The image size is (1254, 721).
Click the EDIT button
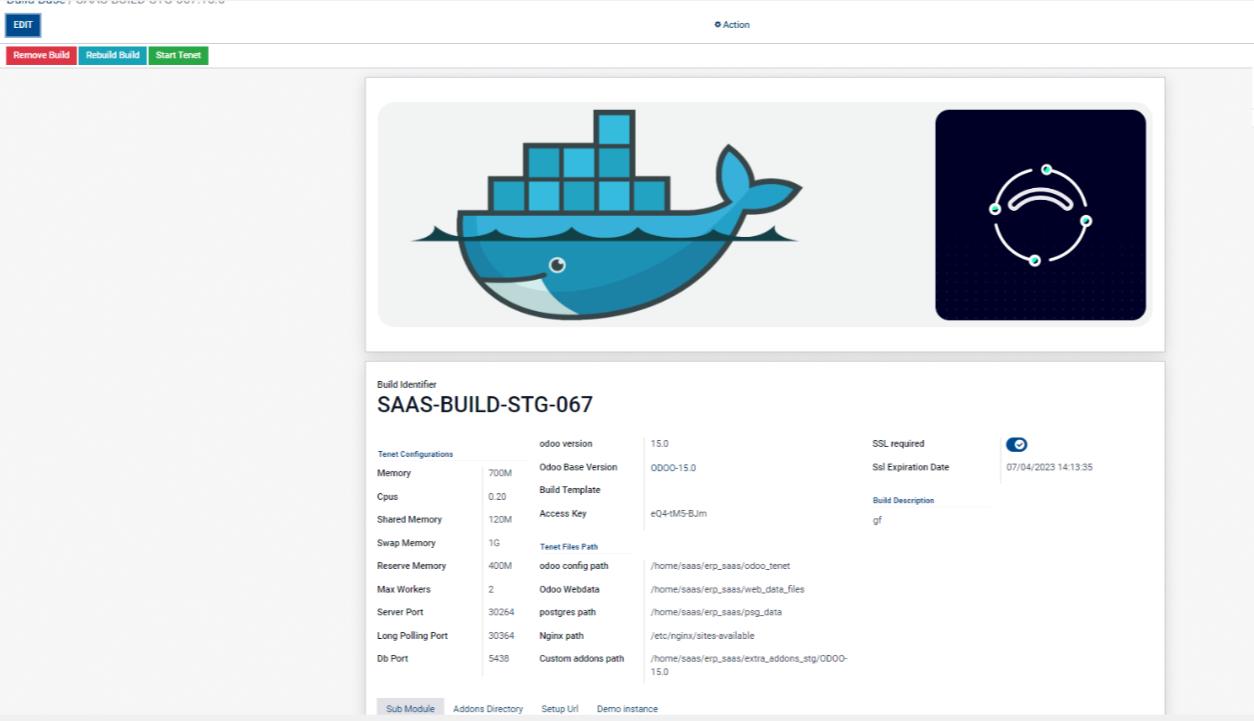(23, 25)
